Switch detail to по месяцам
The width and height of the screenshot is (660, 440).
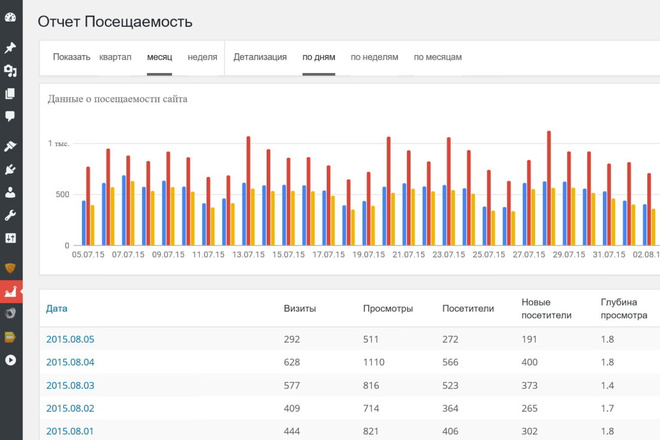[438, 57]
